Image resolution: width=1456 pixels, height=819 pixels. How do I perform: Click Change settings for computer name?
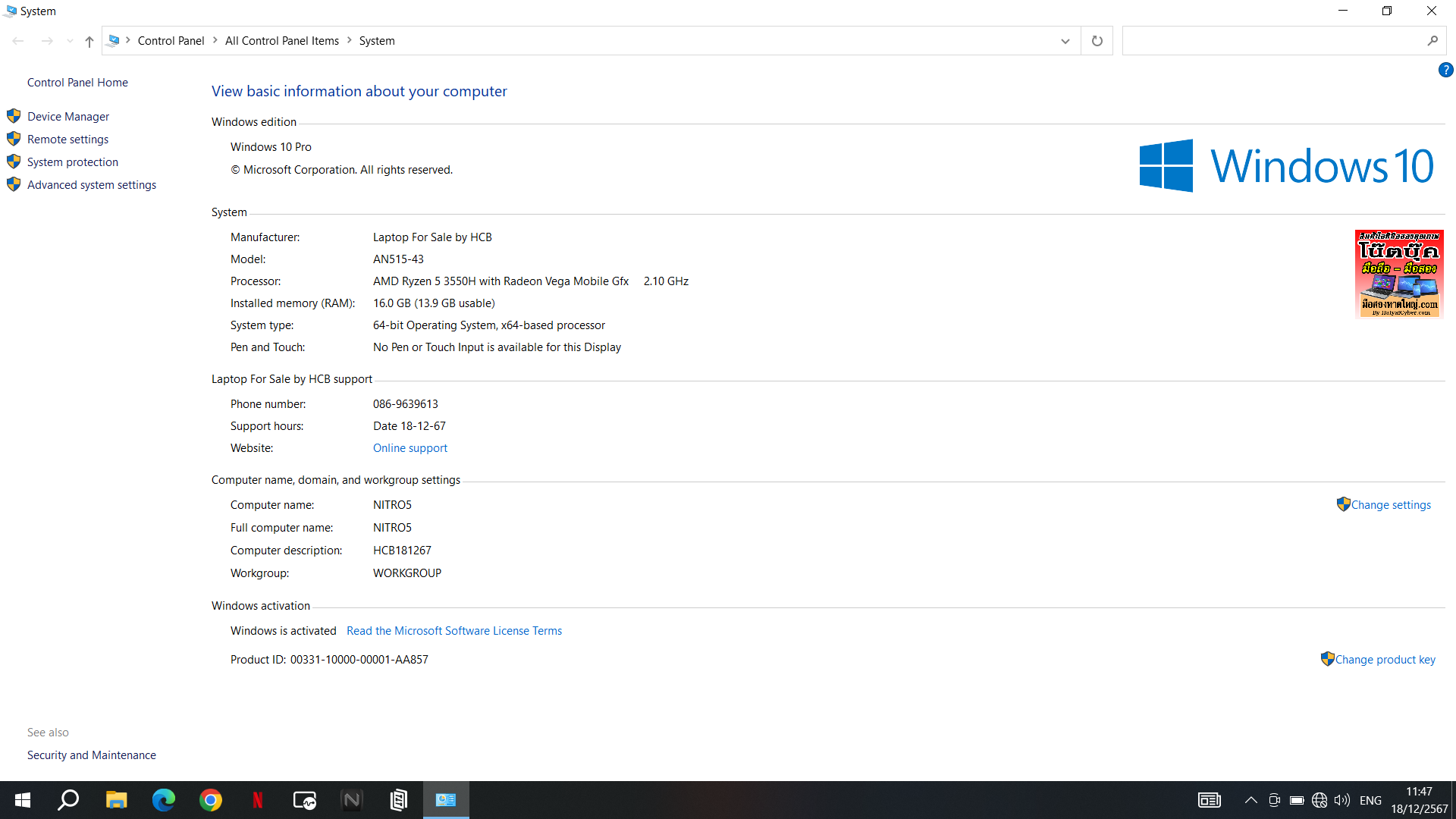[x=1391, y=504]
